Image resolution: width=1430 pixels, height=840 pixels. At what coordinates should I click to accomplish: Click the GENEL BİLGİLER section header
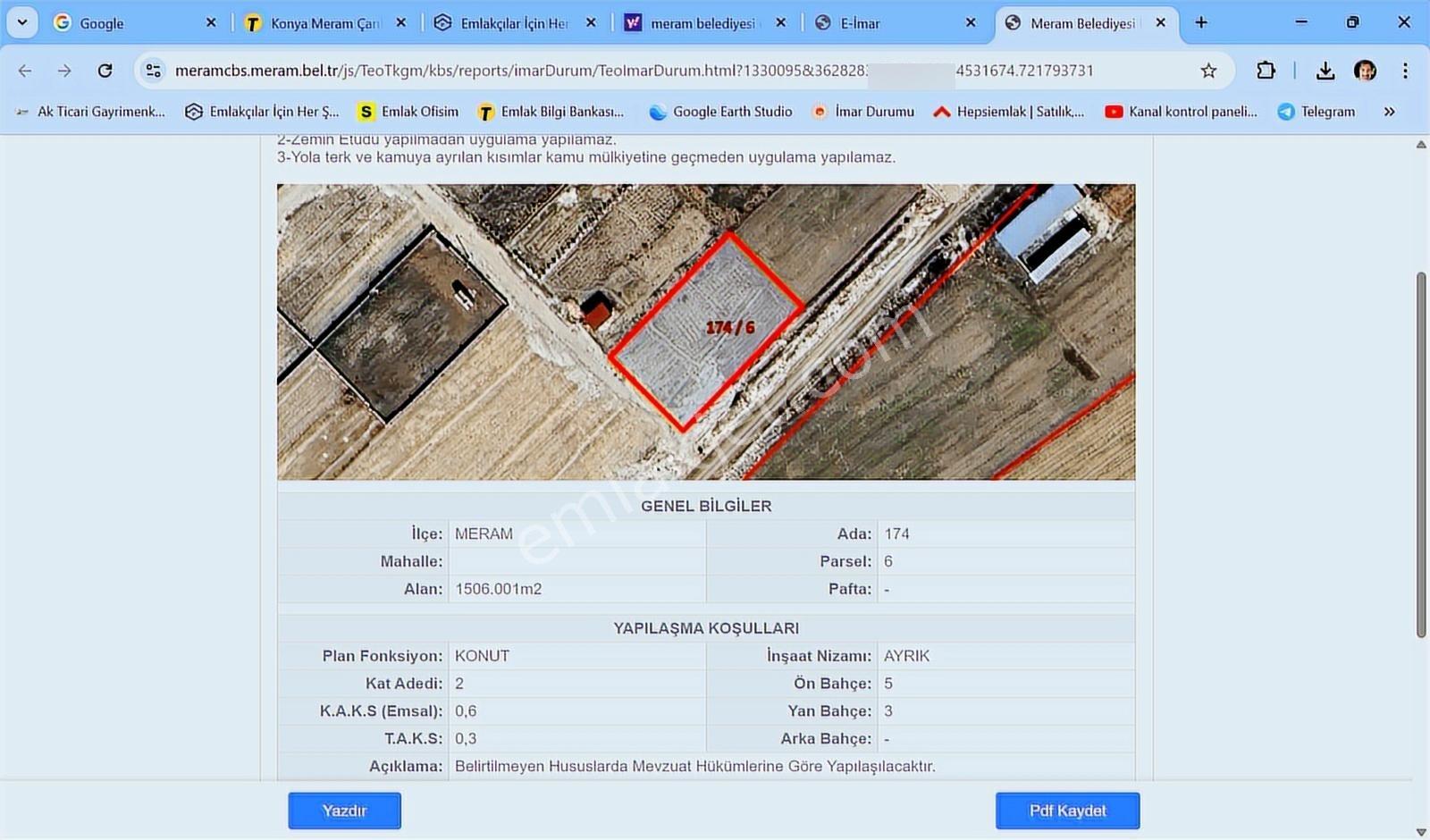click(x=706, y=506)
